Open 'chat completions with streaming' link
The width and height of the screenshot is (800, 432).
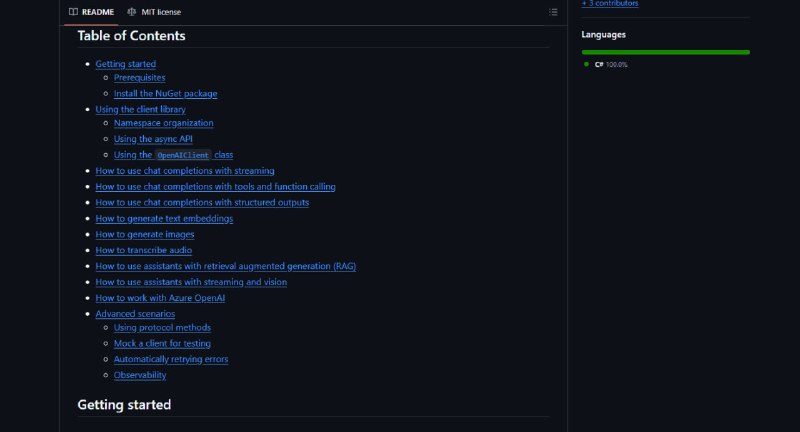pos(185,171)
